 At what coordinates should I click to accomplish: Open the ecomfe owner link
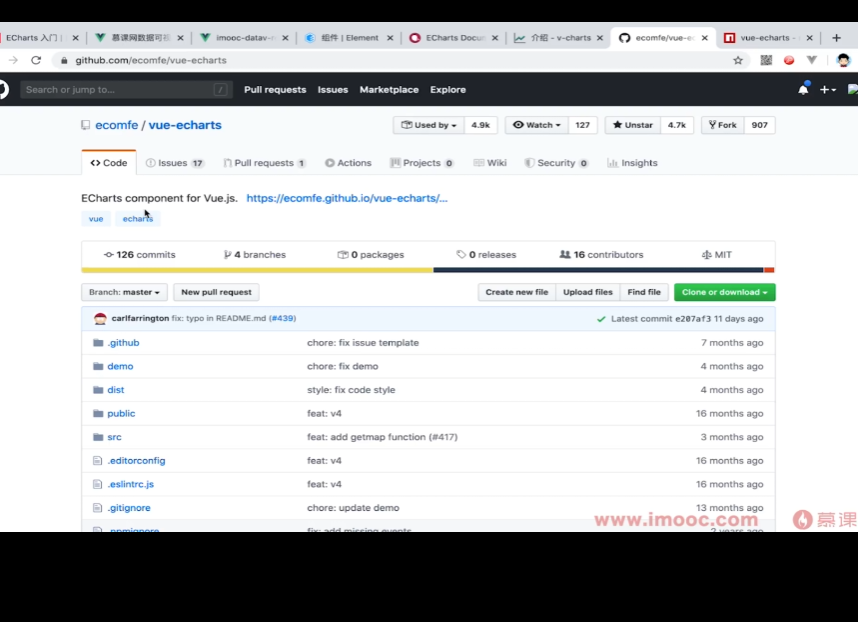click(117, 125)
